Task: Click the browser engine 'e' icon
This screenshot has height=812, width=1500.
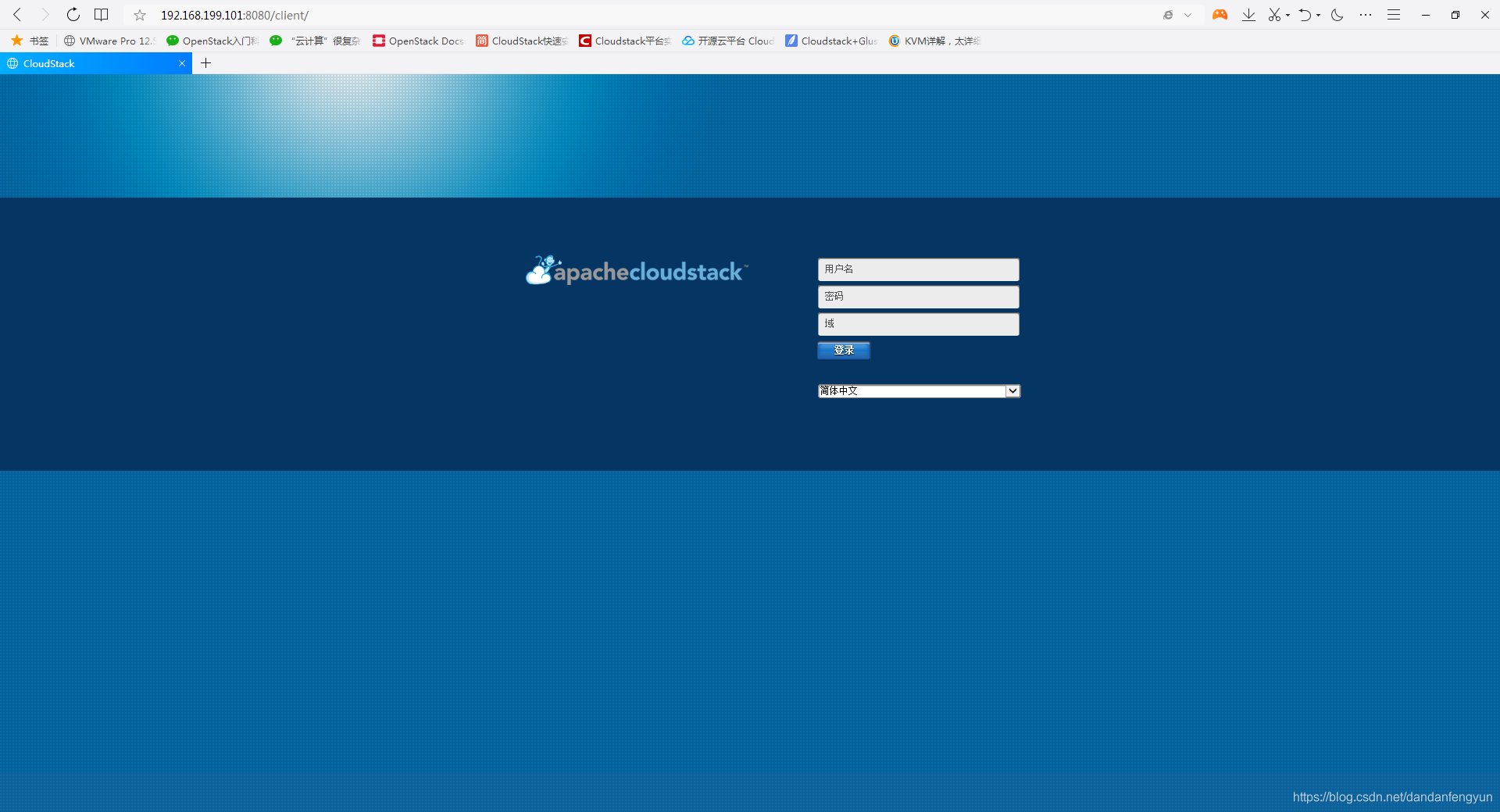Action: [1168, 15]
